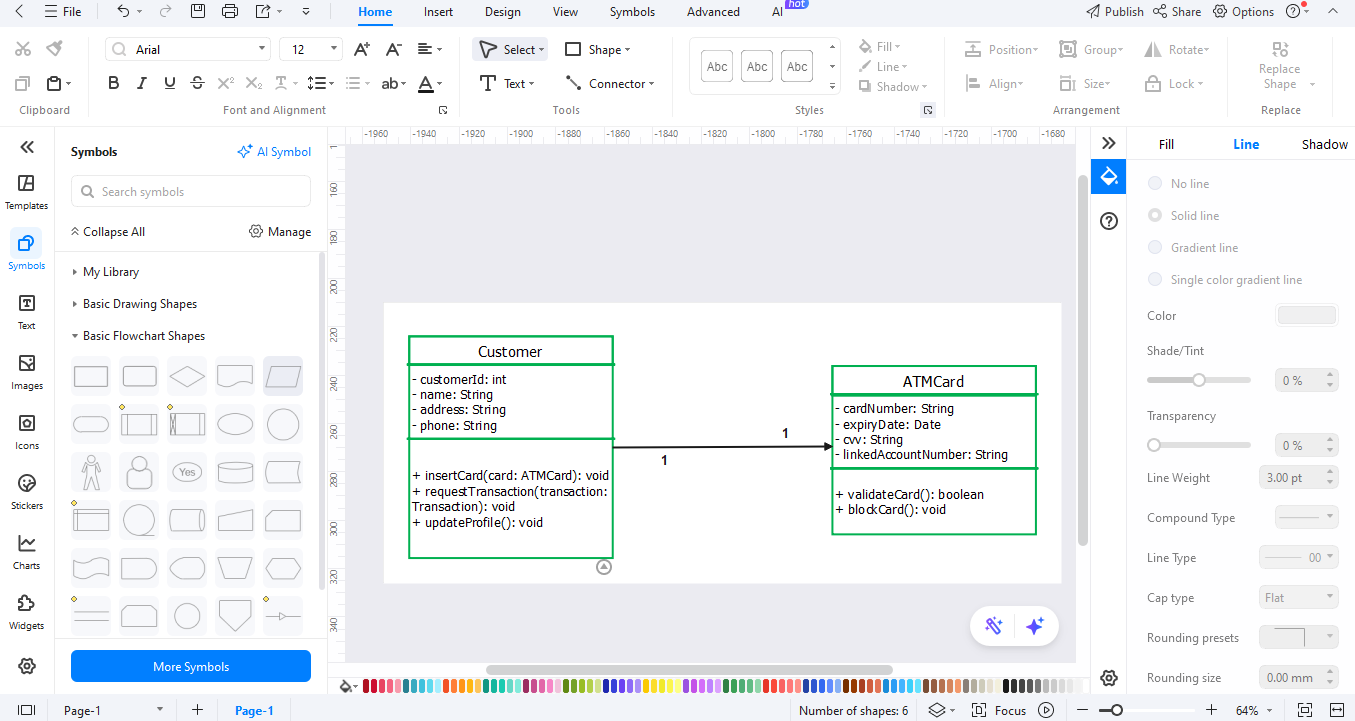Click the Print icon
Screen dimensions: 1355x721
click(x=230, y=12)
